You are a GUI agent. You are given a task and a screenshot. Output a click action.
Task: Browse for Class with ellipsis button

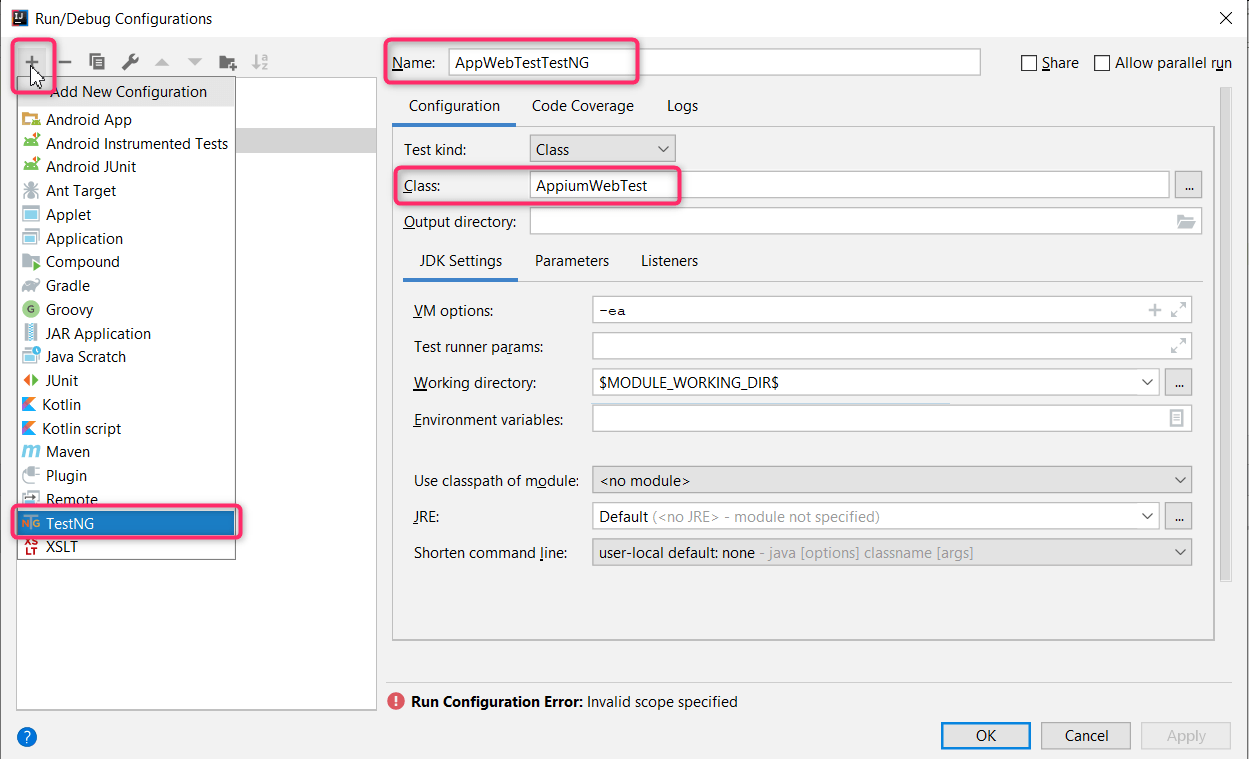(x=1188, y=185)
